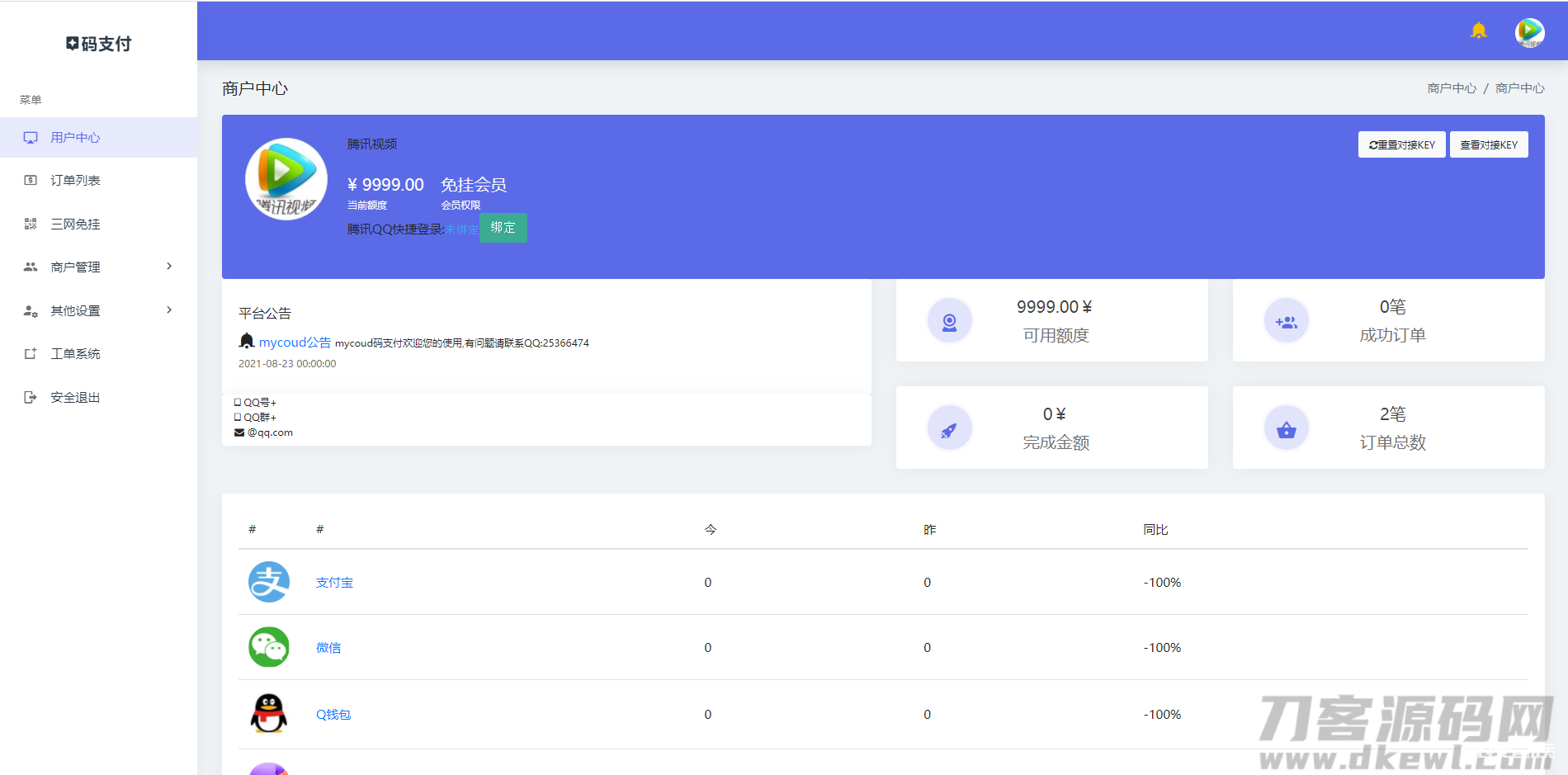The height and width of the screenshot is (775, 1568).
Task: Click the envelope icon beside @qq.com
Action: coord(239,432)
